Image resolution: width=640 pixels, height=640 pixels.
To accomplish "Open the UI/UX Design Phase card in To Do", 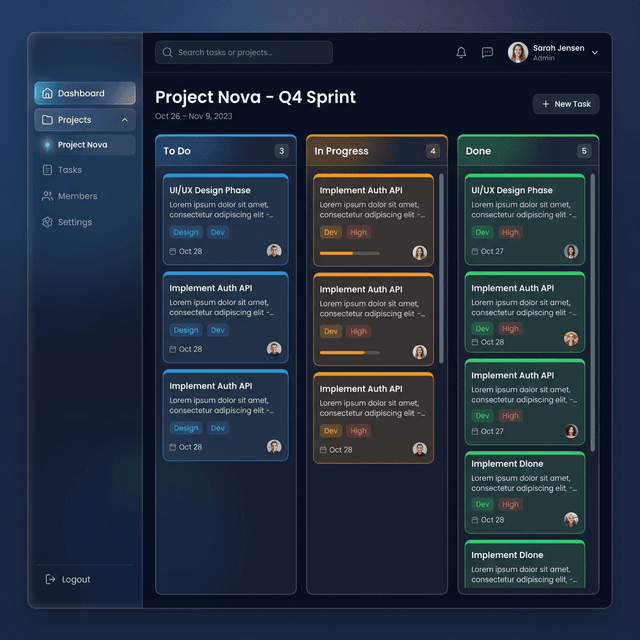I will click(226, 219).
